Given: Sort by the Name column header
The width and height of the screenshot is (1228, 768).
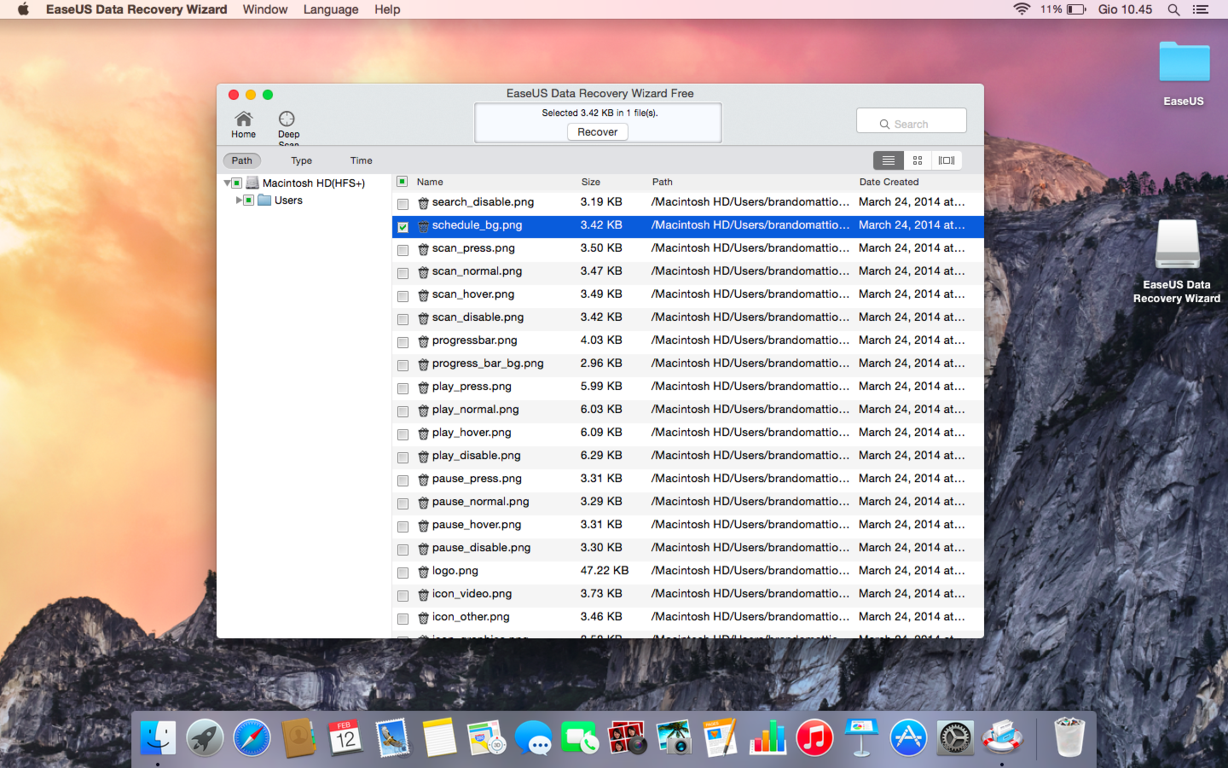Looking at the screenshot, I should pos(430,182).
